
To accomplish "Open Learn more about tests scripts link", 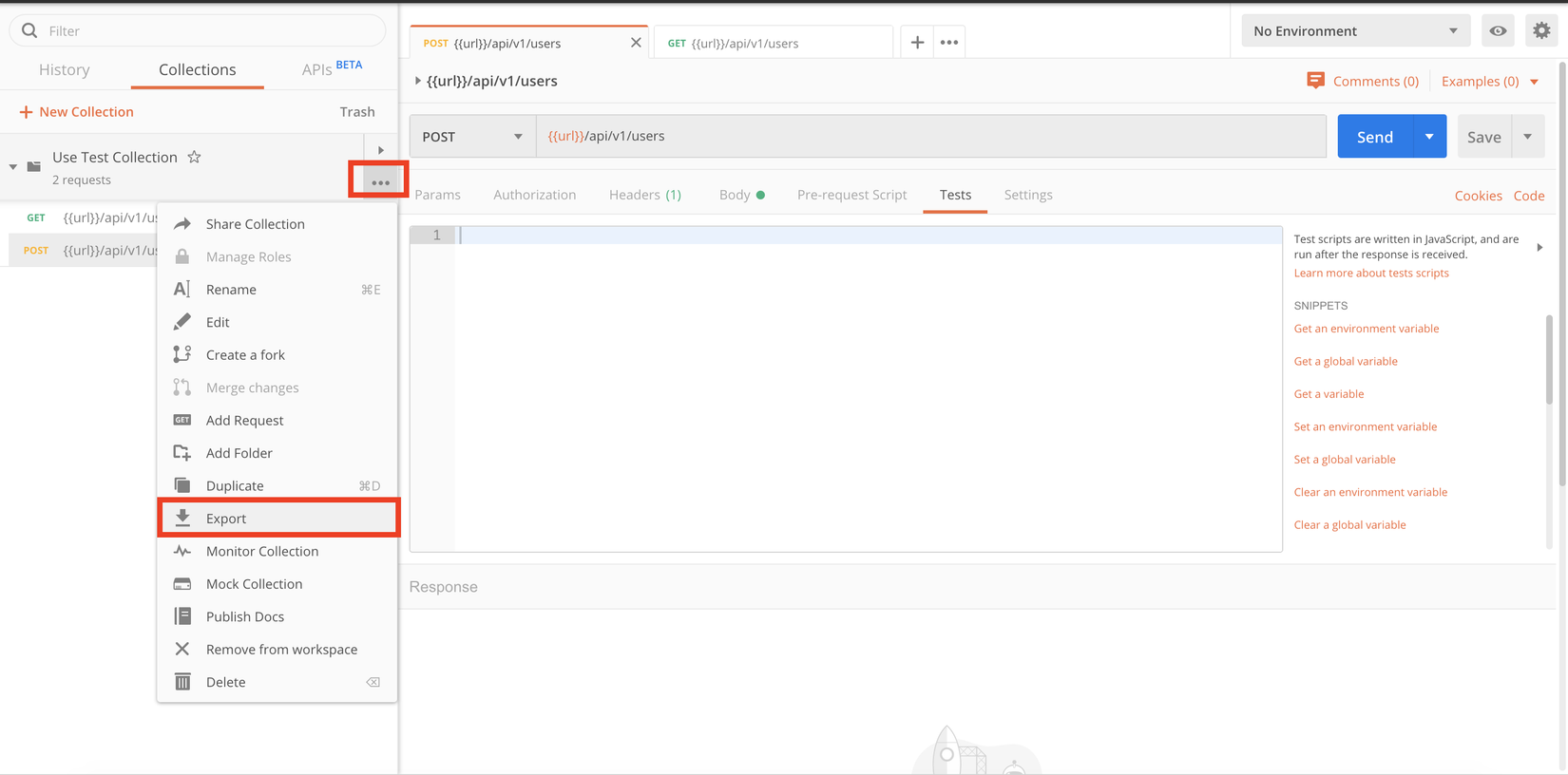I will pos(1371,273).
